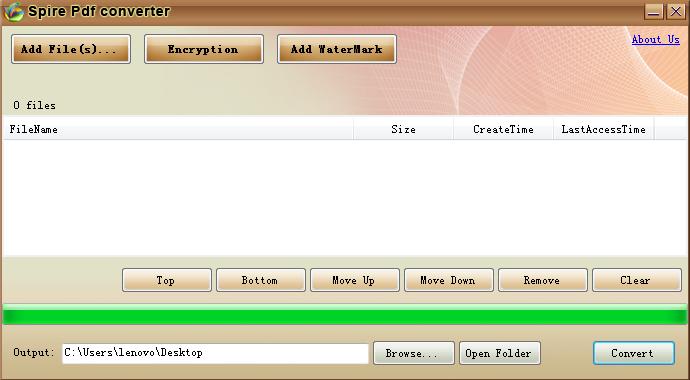This screenshot has height=380, width=690.
Task: Click the Open Folder button
Action: coord(500,353)
